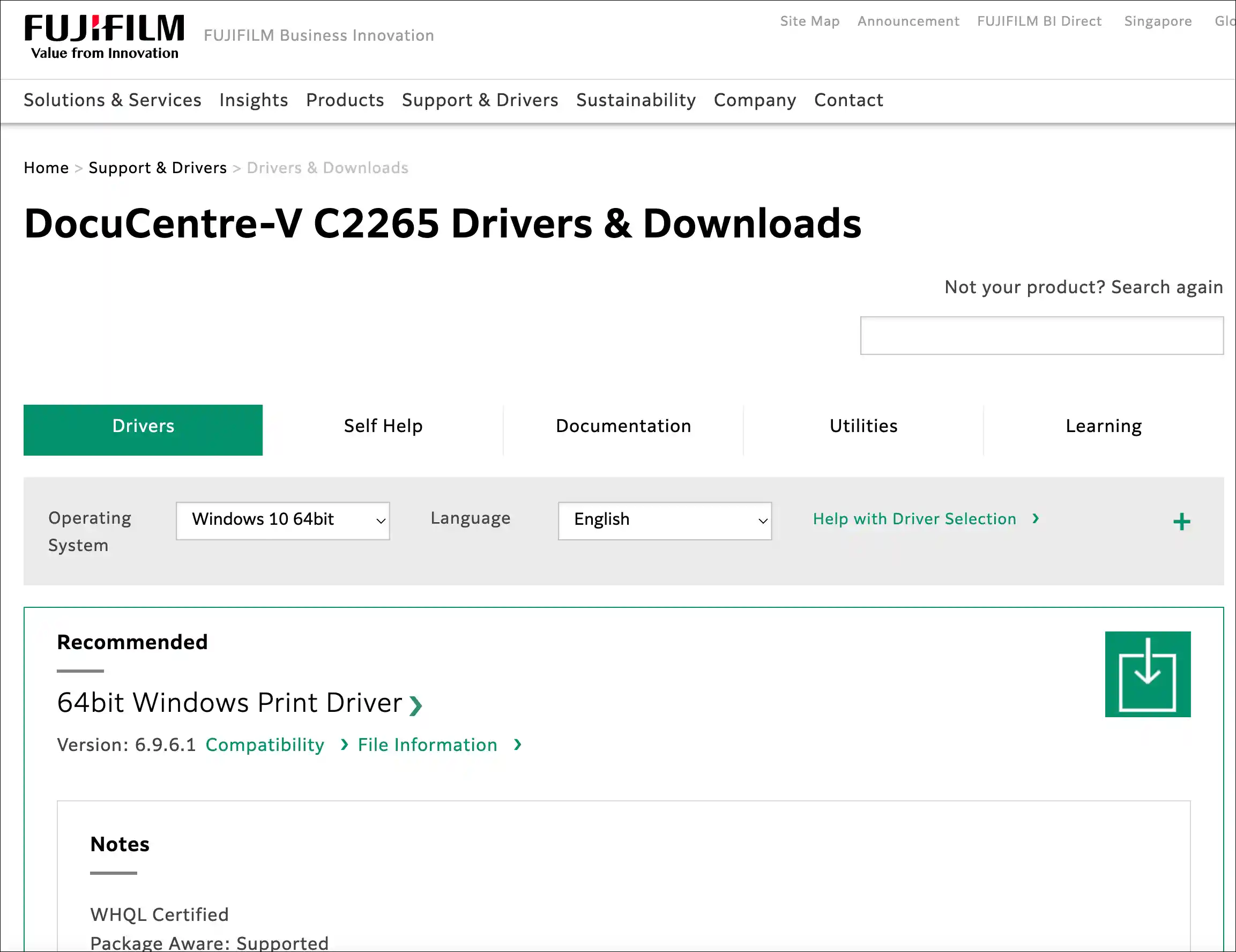Open the Sustainability menu
This screenshot has height=952, width=1236.
click(636, 100)
